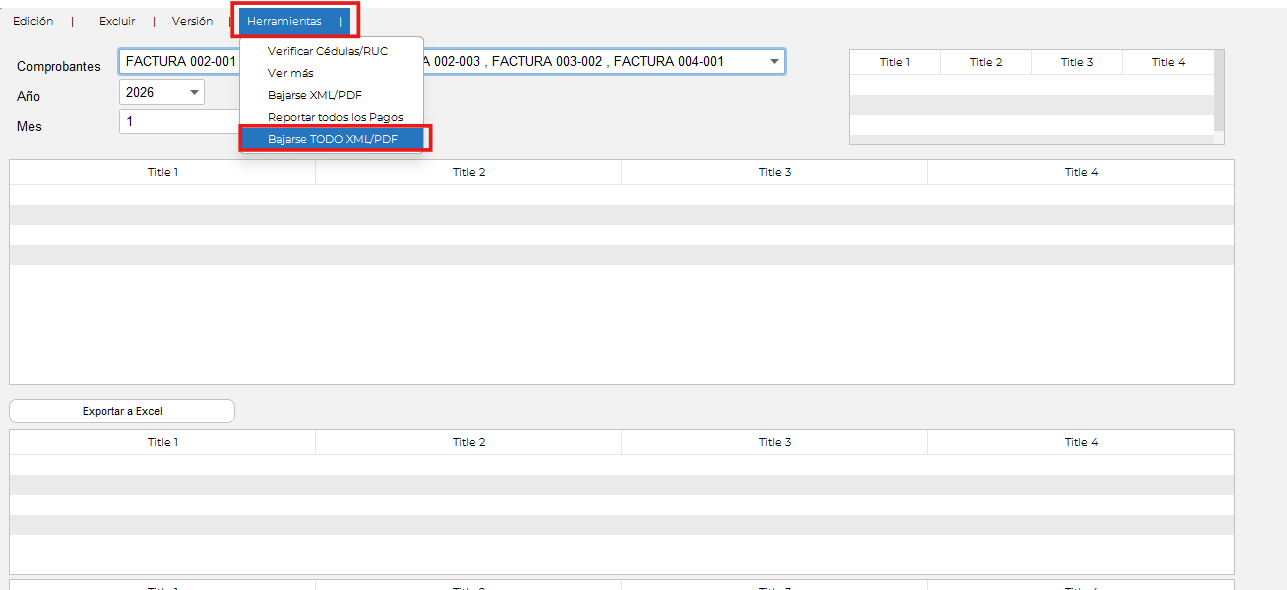Select the Bajarse XML/PDF menu entry
The height and width of the screenshot is (590, 1287).
point(315,95)
